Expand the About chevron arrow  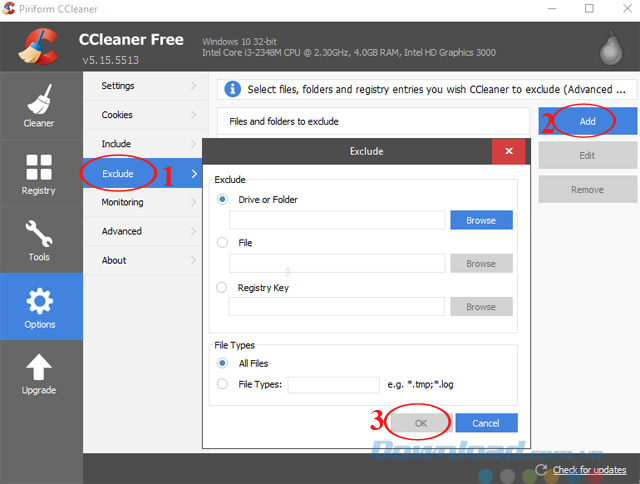[x=193, y=260]
